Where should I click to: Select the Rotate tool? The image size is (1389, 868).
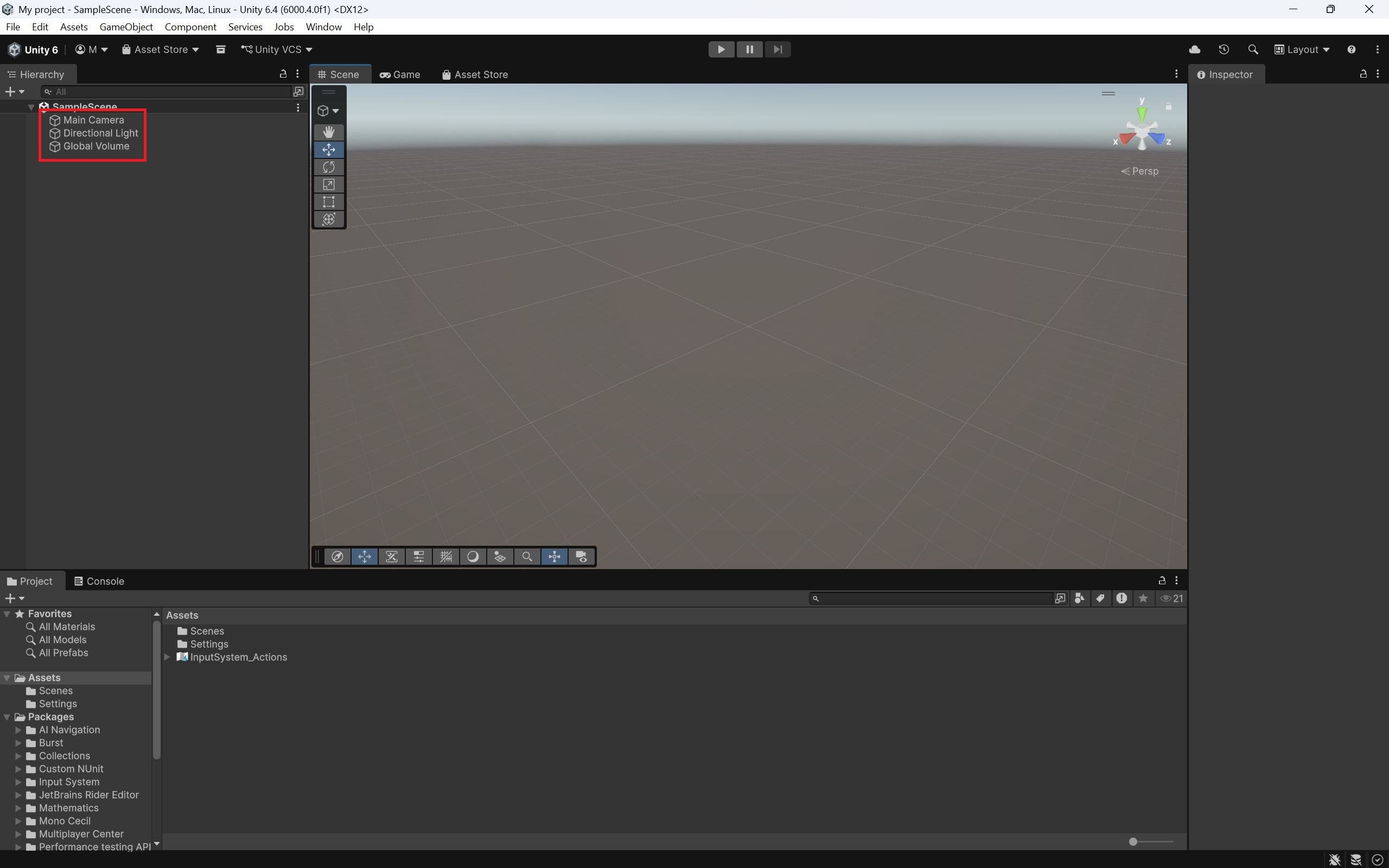(x=328, y=167)
